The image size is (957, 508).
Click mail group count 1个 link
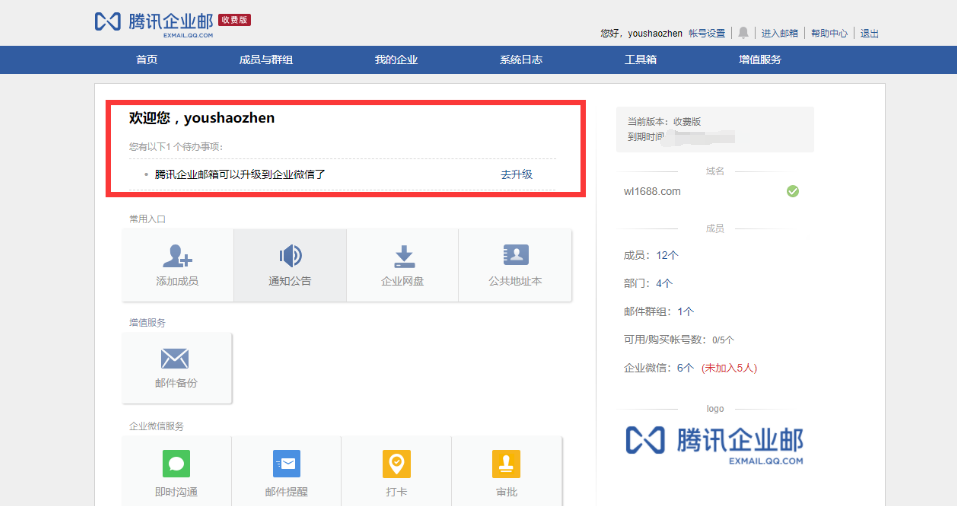(685, 311)
